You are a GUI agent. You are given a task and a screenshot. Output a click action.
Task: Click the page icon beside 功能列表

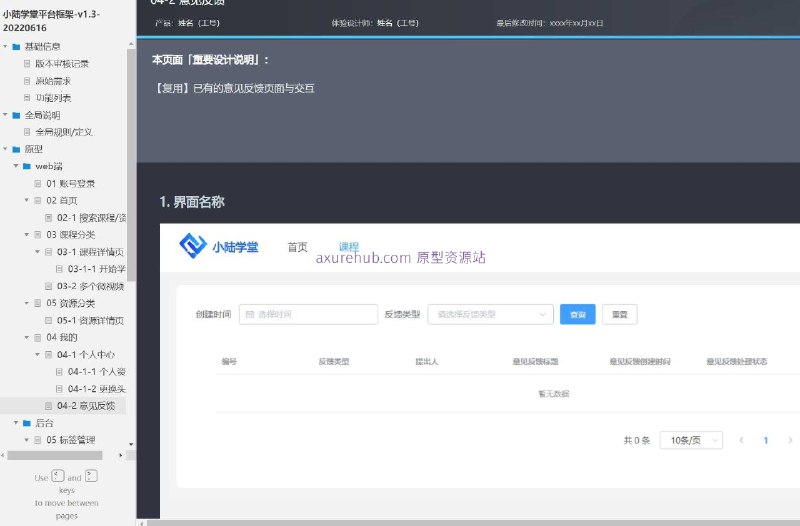point(27,97)
